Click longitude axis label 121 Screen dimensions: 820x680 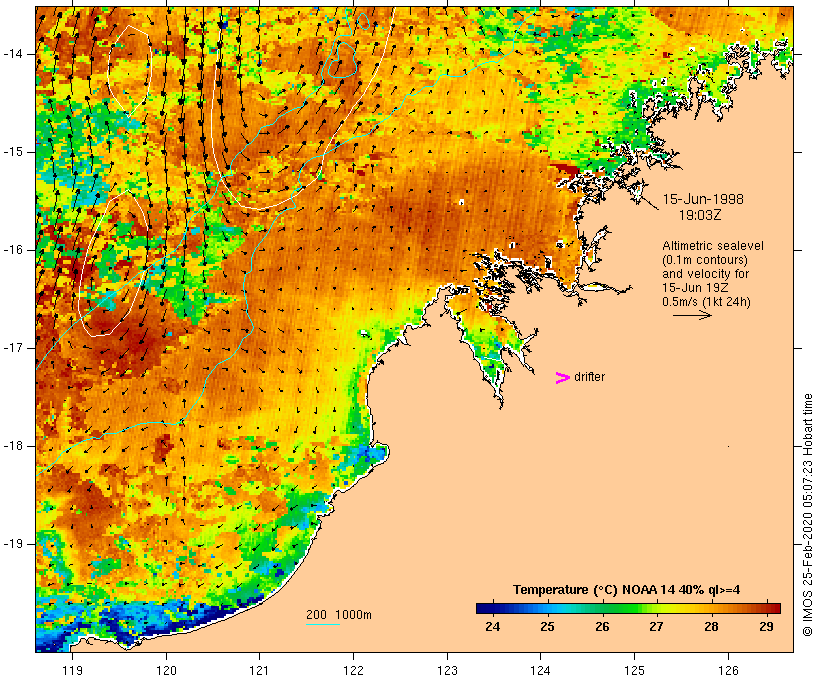tap(259, 670)
